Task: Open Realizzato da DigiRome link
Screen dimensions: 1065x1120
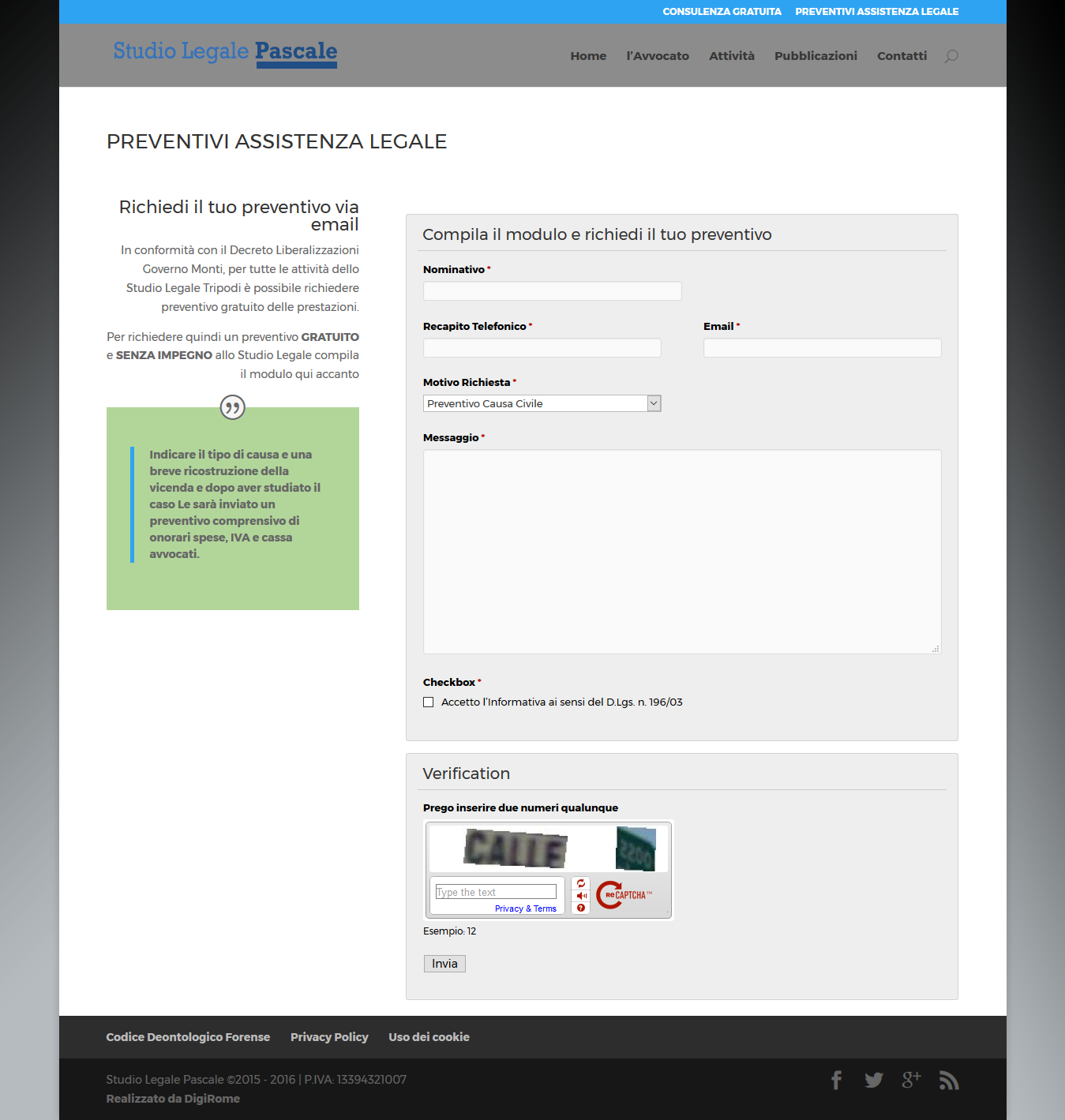Action: coord(173,1099)
